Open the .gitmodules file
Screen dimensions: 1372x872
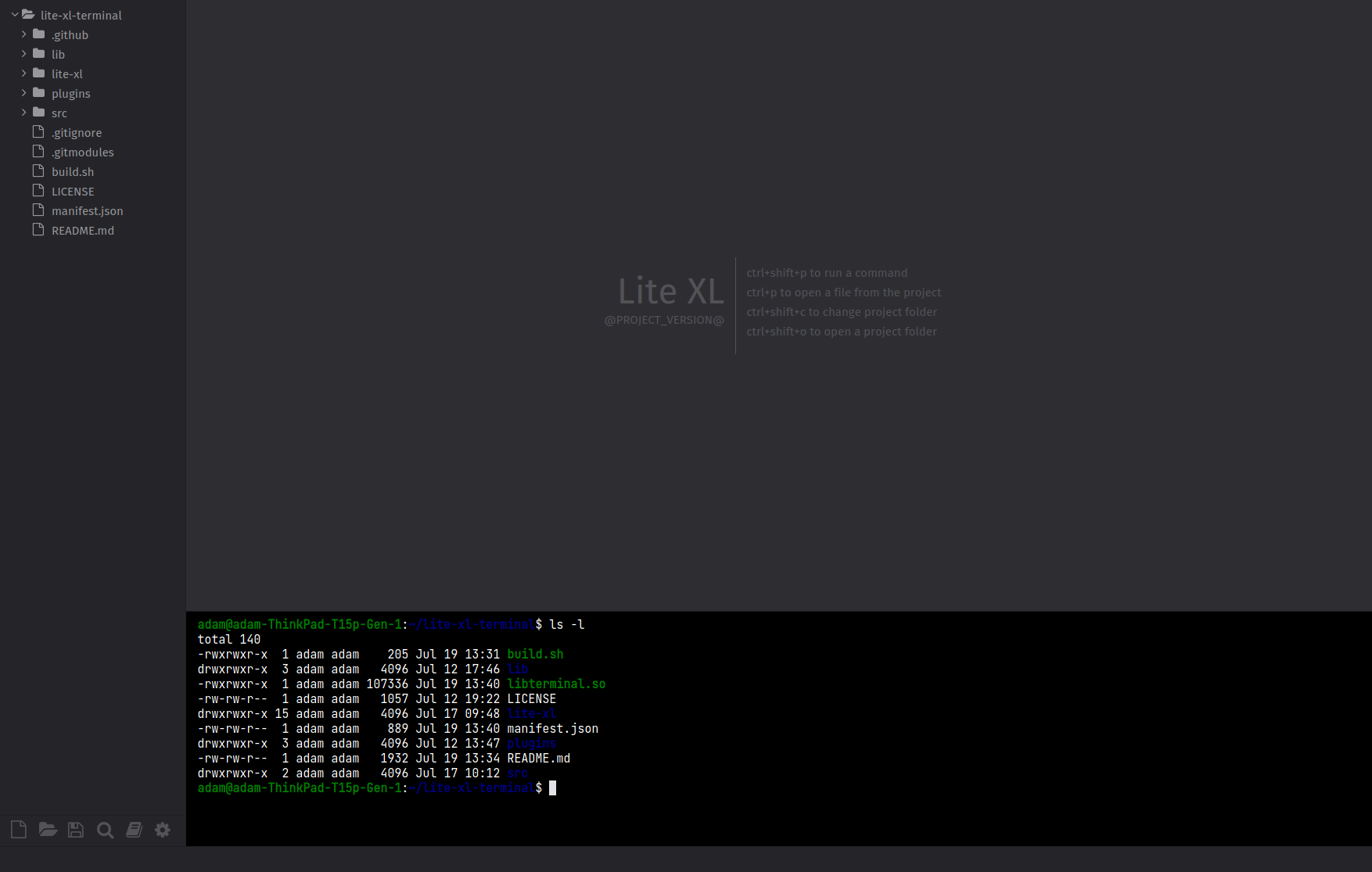coord(81,152)
